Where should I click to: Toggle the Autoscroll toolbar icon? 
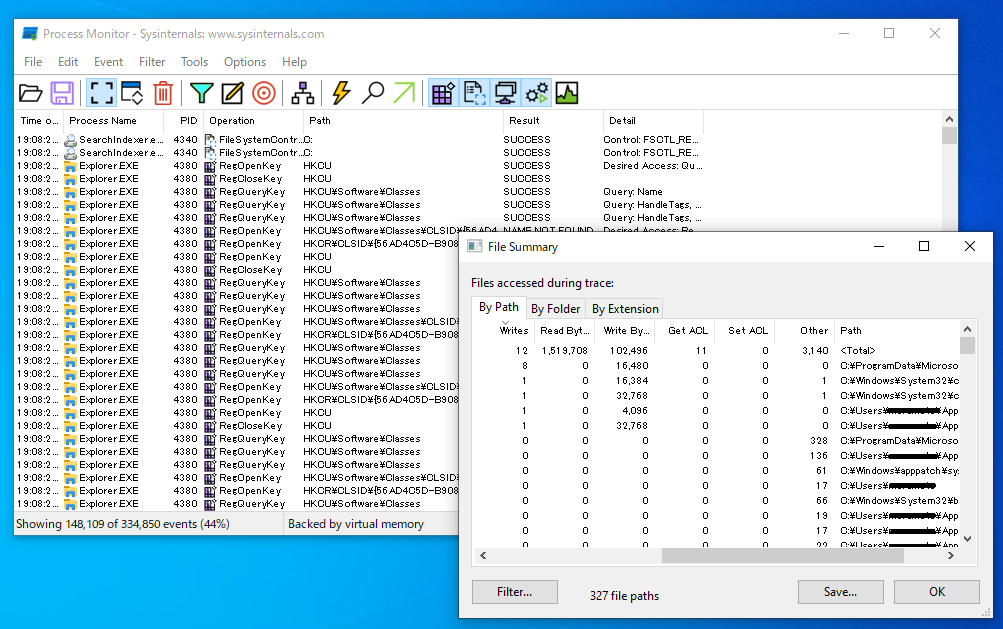click(x=132, y=93)
